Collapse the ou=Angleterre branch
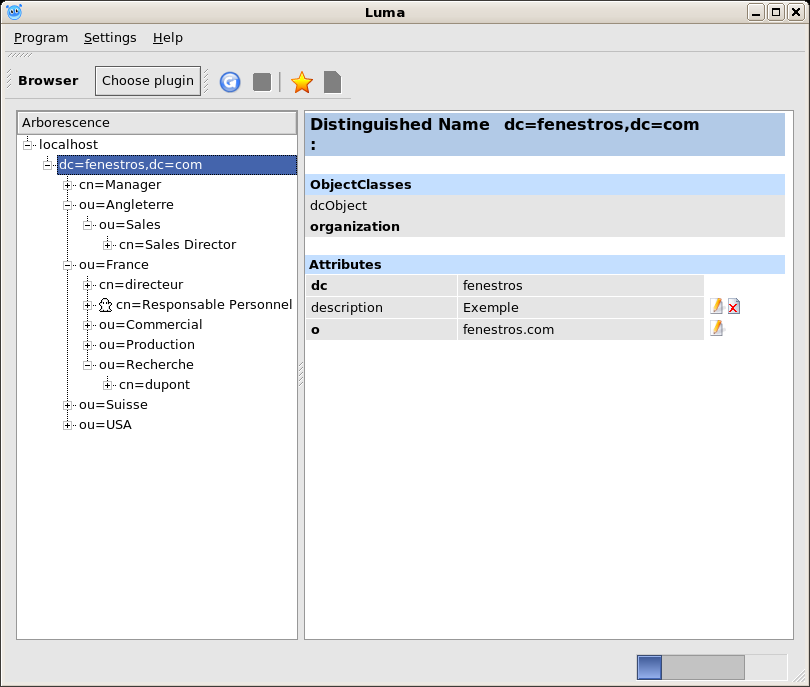This screenshot has width=810, height=687. click(68, 205)
